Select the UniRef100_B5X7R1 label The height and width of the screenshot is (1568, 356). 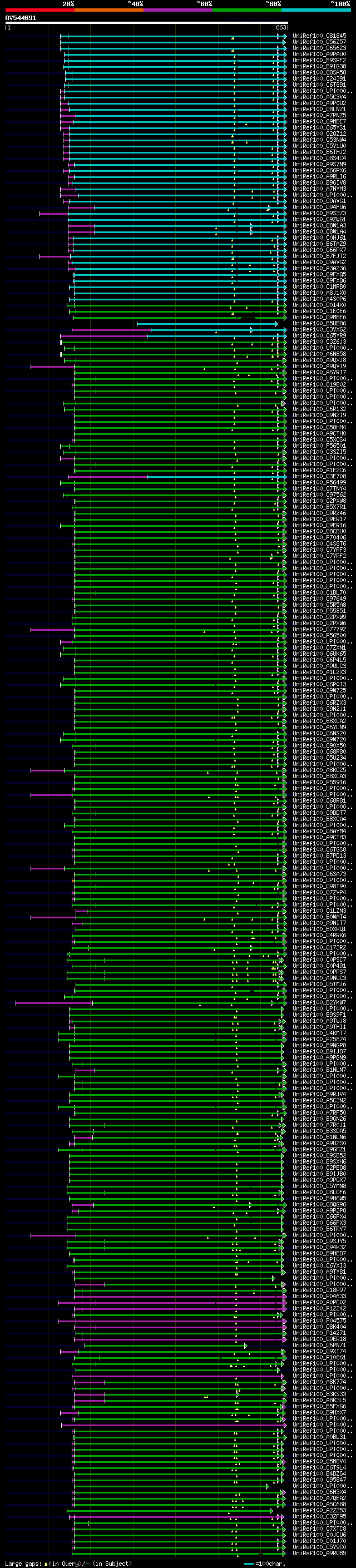click(319, 507)
